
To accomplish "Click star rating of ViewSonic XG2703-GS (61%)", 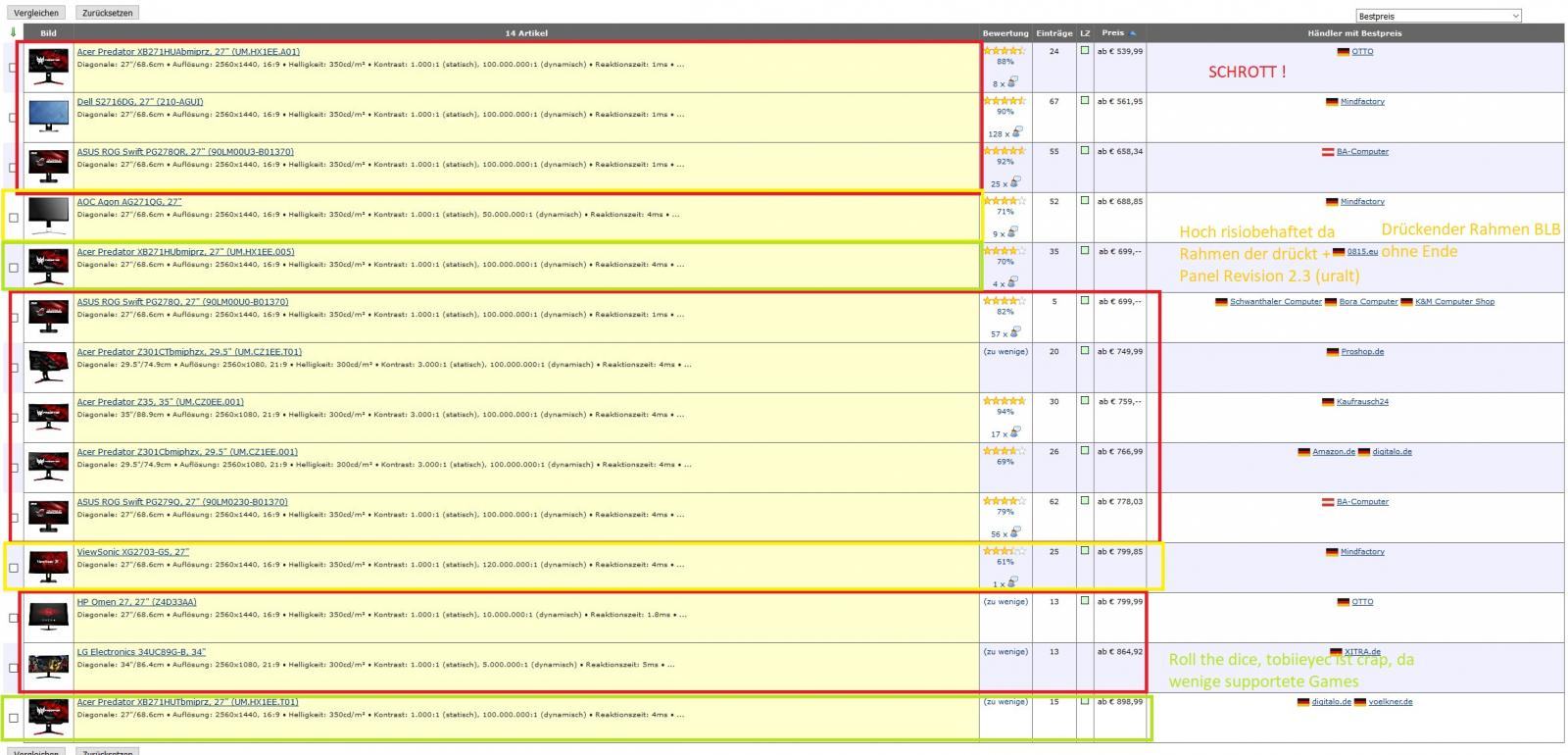I will pos(1004,550).
